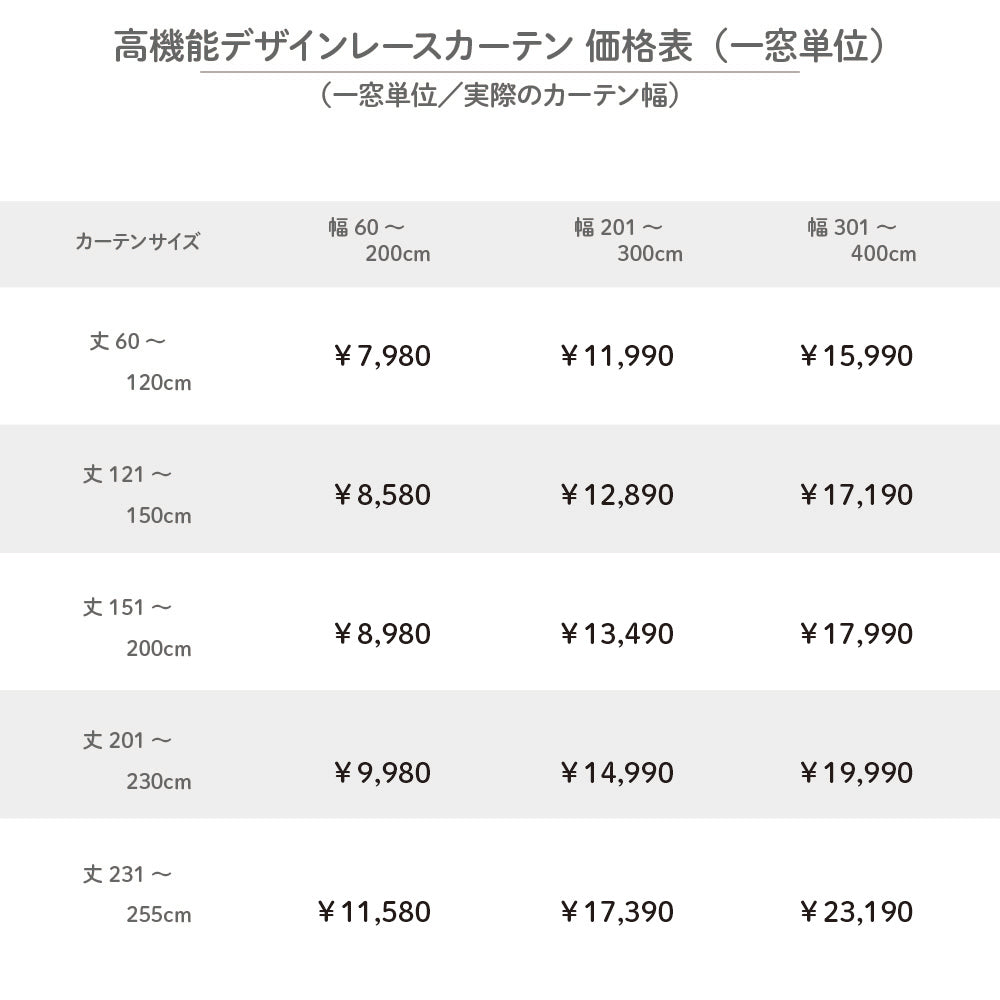Click the ¥17,190 price cell
Viewport: 1000px width, 1000px height.
(x=856, y=495)
